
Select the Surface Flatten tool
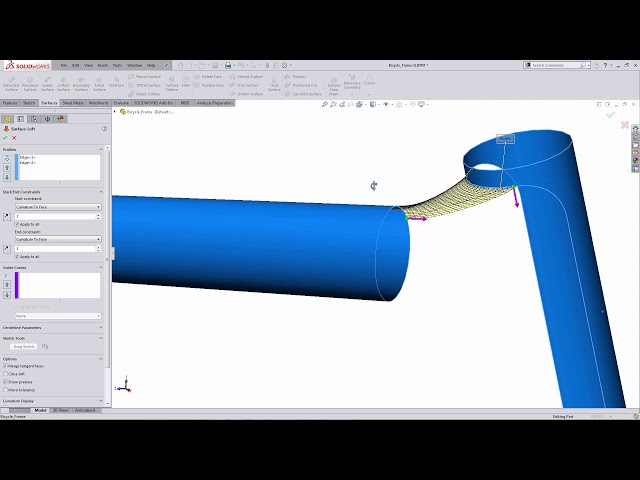(x=172, y=83)
